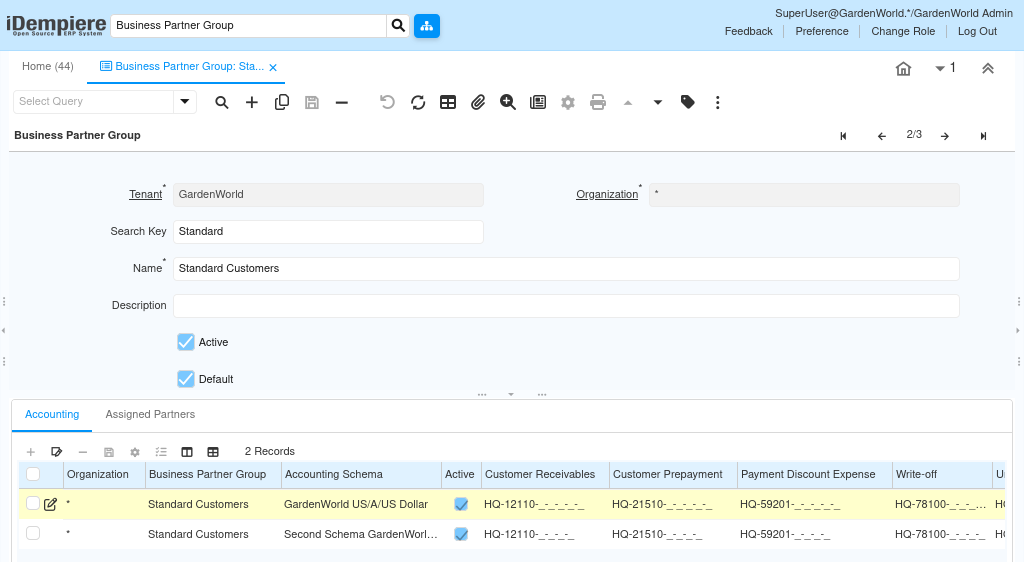The width and height of the screenshot is (1024, 562).
Task: Collapse the header with double chevron
Action: click(988, 68)
